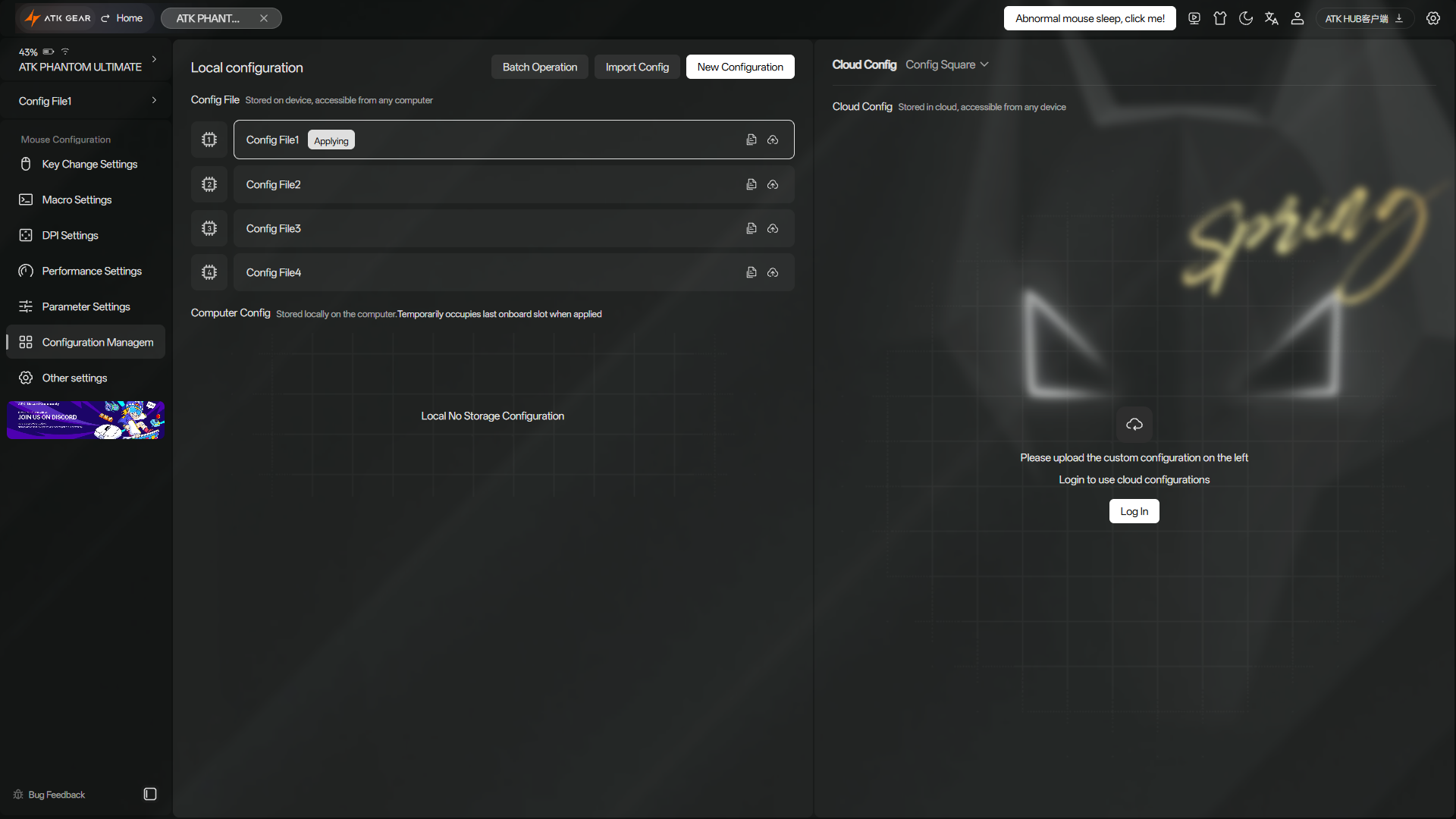Image resolution: width=1456 pixels, height=819 pixels.
Task: Select onboard slot 1 chip icon
Action: pos(209,140)
